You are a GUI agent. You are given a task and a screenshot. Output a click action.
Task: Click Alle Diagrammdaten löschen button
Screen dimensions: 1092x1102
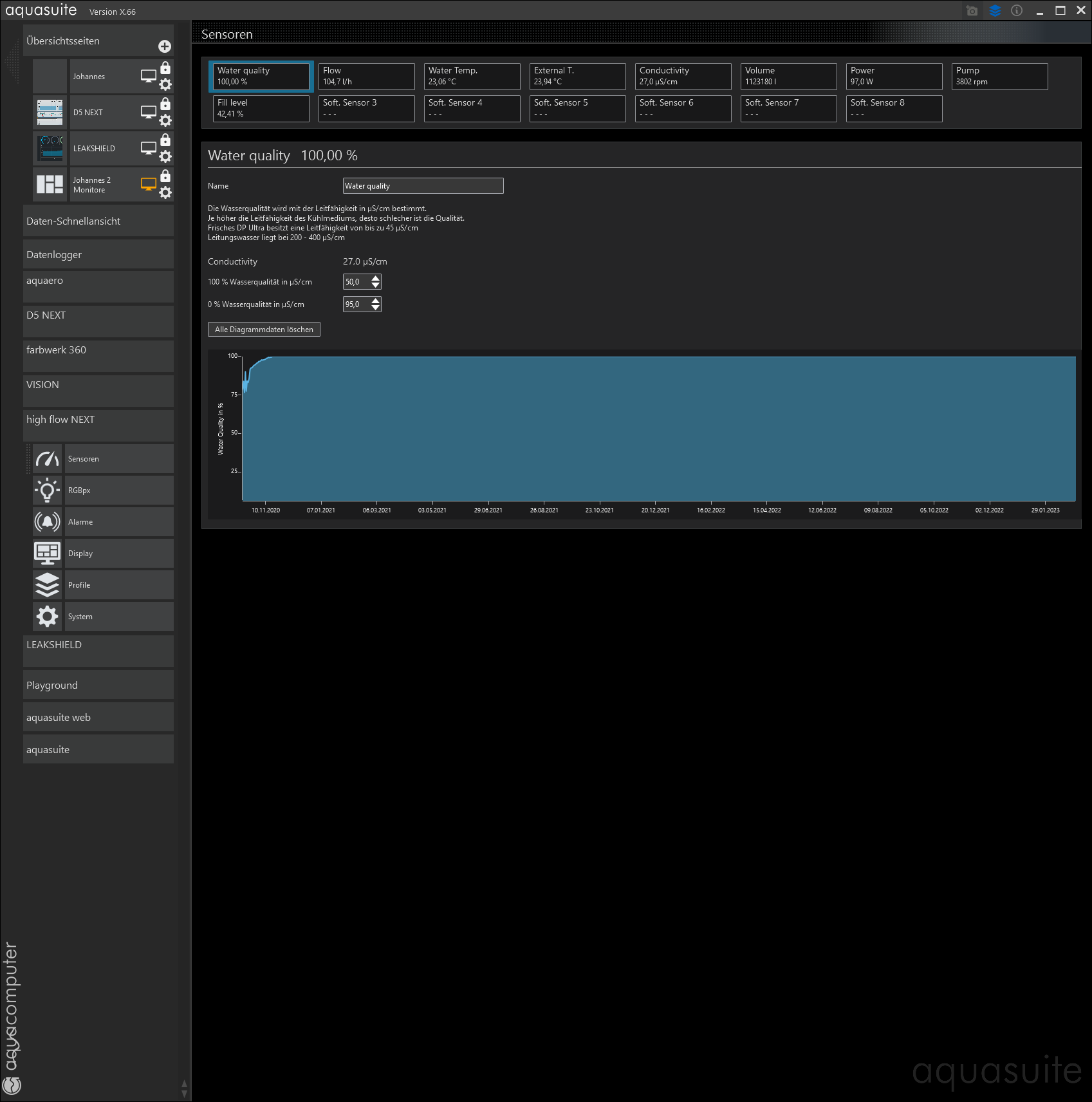[x=264, y=330]
